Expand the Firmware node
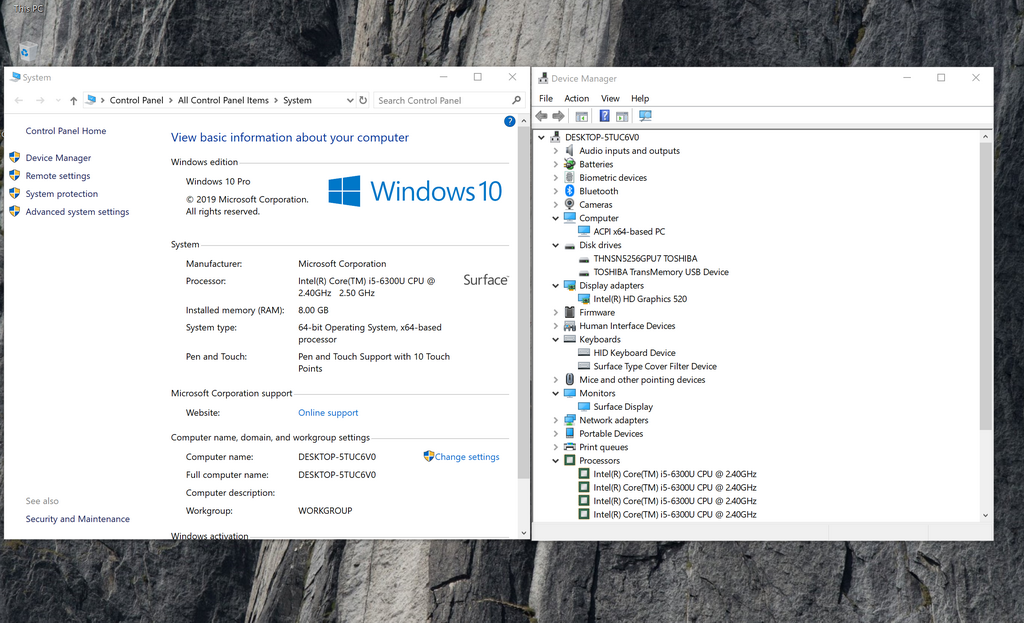The width and height of the screenshot is (1024, 623). (x=556, y=312)
